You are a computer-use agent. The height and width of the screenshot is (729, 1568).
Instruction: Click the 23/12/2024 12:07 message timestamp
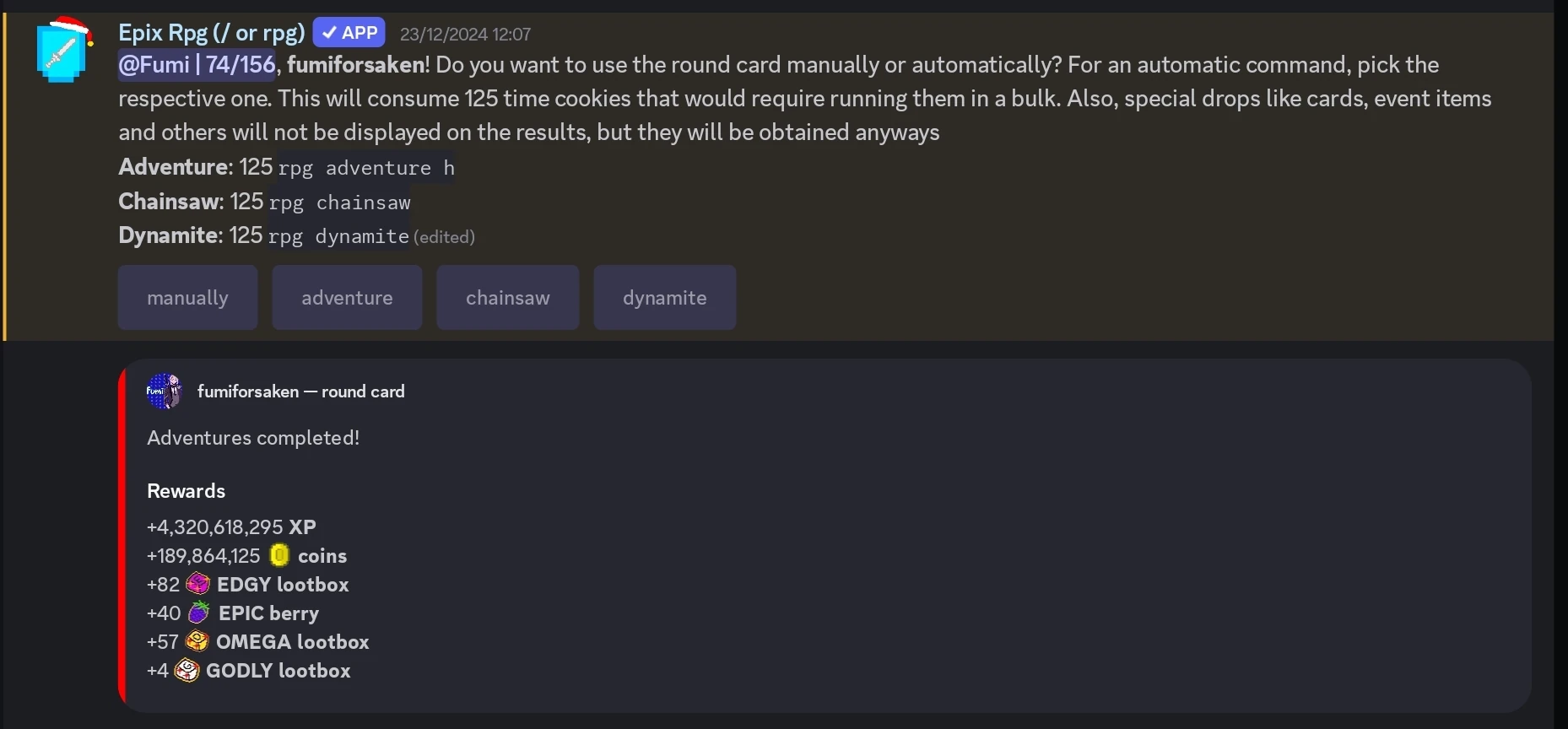point(465,35)
